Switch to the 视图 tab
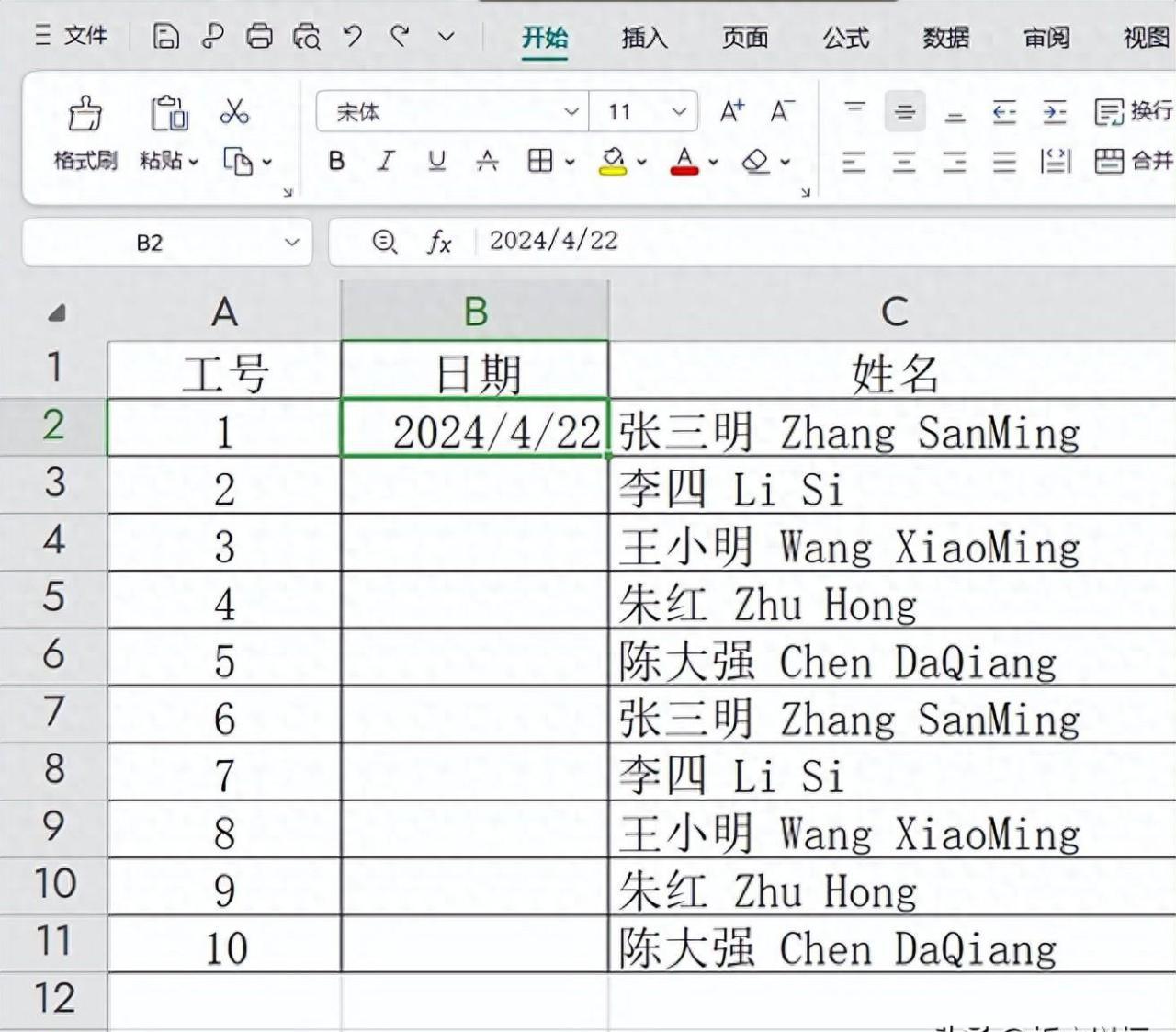The height and width of the screenshot is (1032, 1176). tap(1146, 37)
